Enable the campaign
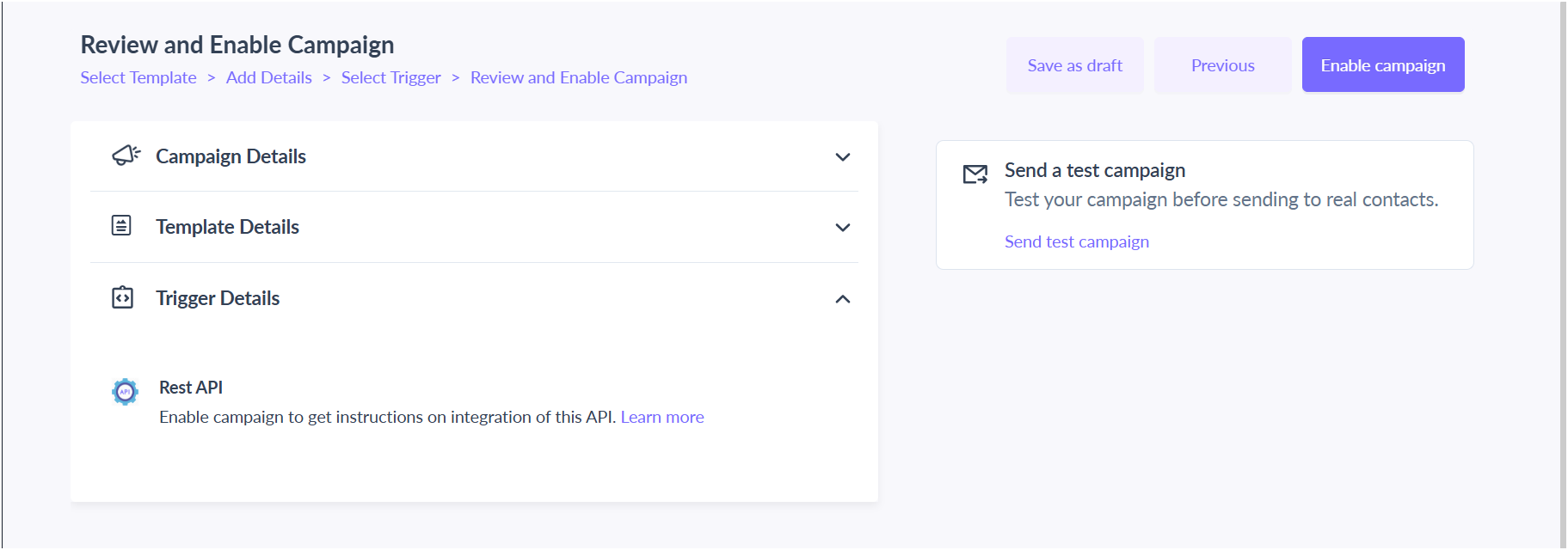Image resolution: width=1568 pixels, height=550 pixels. (1383, 64)
